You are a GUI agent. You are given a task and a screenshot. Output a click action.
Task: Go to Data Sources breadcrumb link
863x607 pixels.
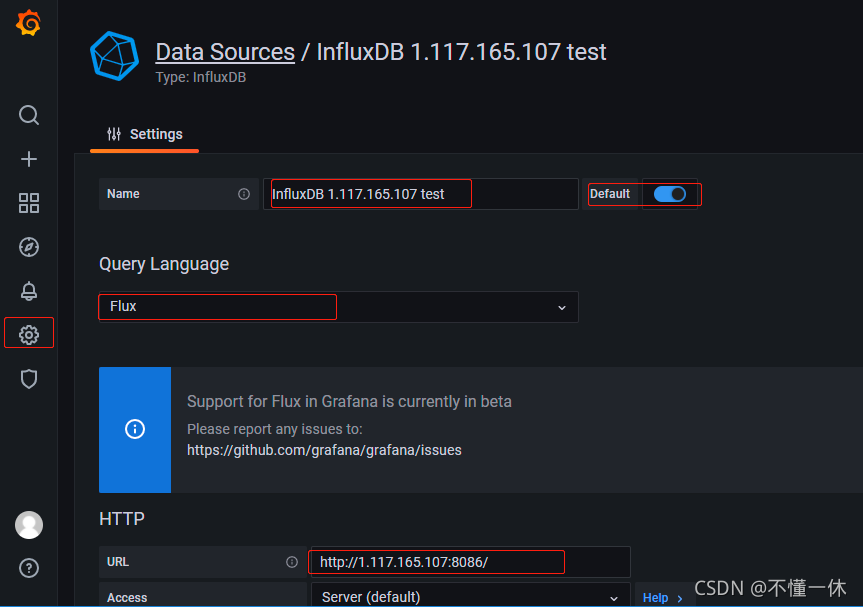pos(225,52)
